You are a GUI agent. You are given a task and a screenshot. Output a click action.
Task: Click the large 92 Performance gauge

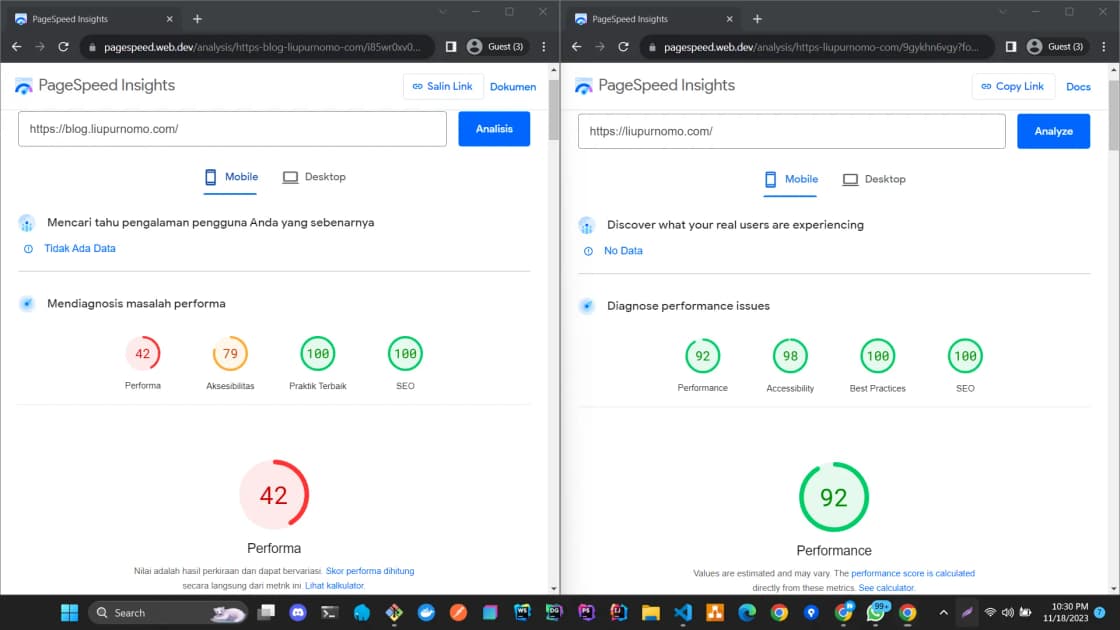click(834, 497)
